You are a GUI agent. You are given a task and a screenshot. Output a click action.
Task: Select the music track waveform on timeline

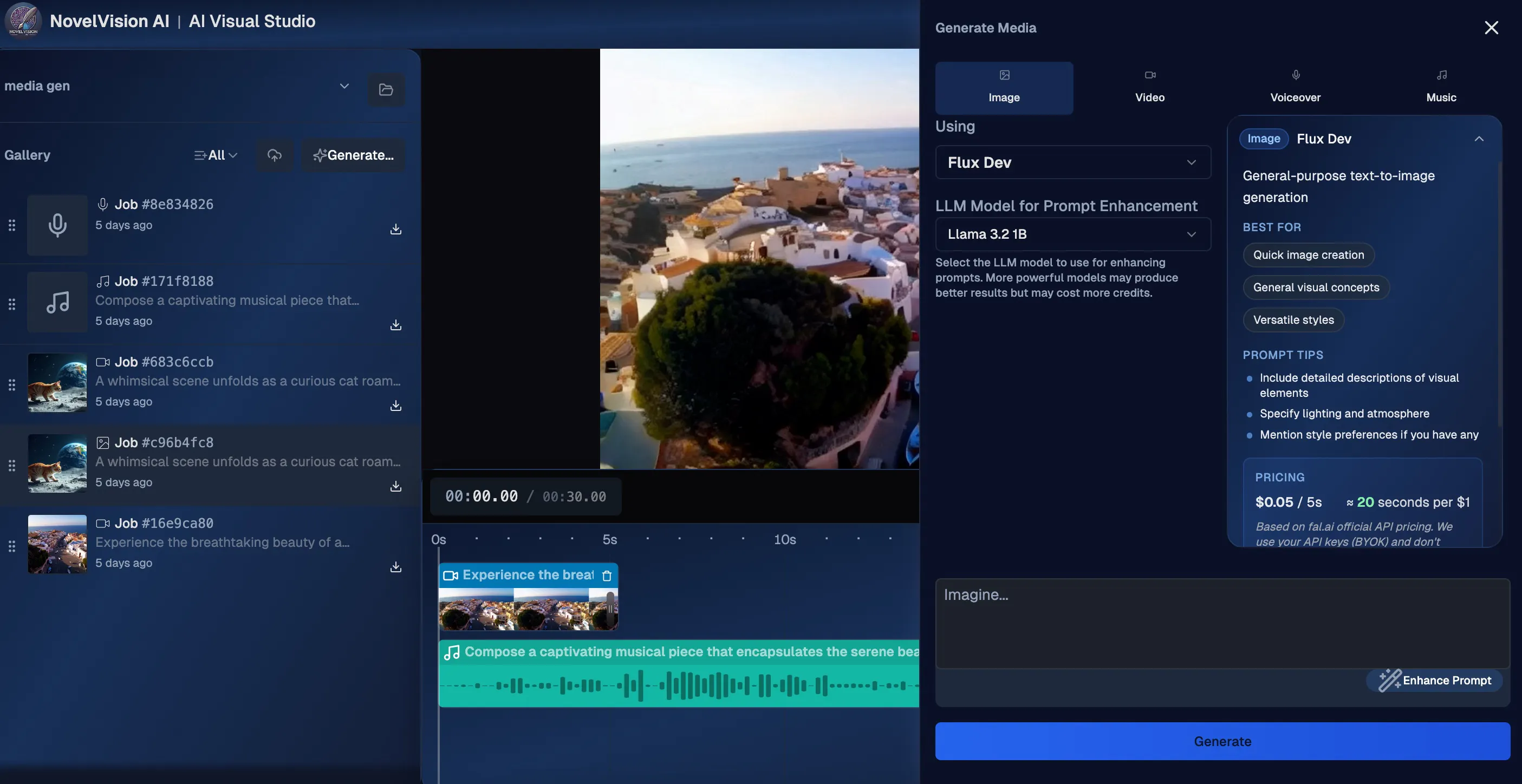[679, 685]
